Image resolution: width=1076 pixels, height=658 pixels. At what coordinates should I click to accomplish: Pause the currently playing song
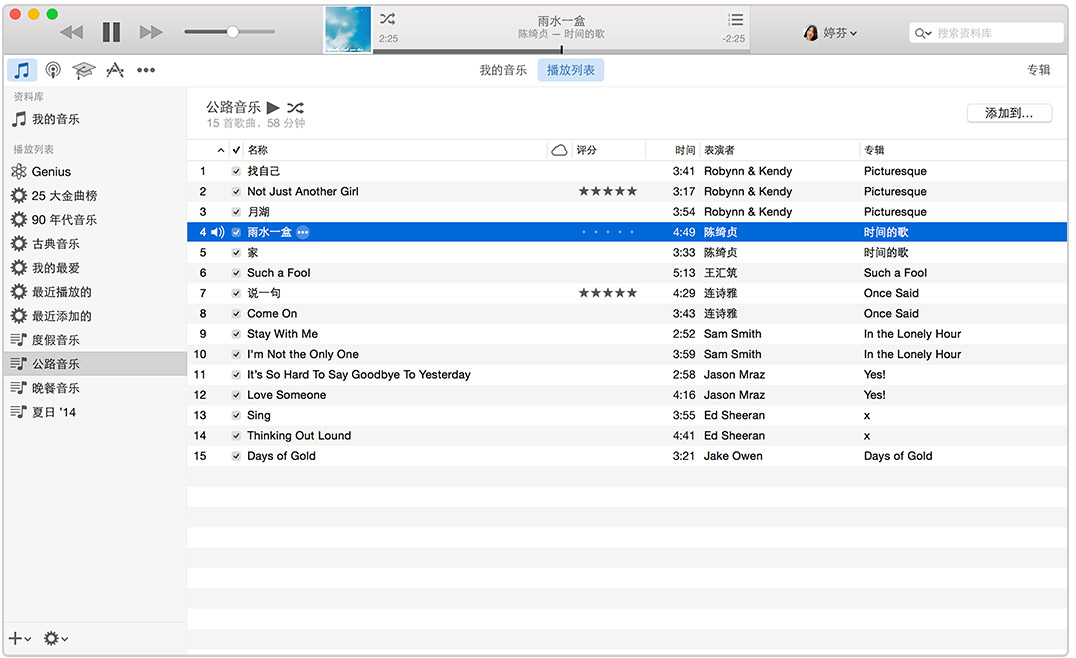[x=111, y=32]
